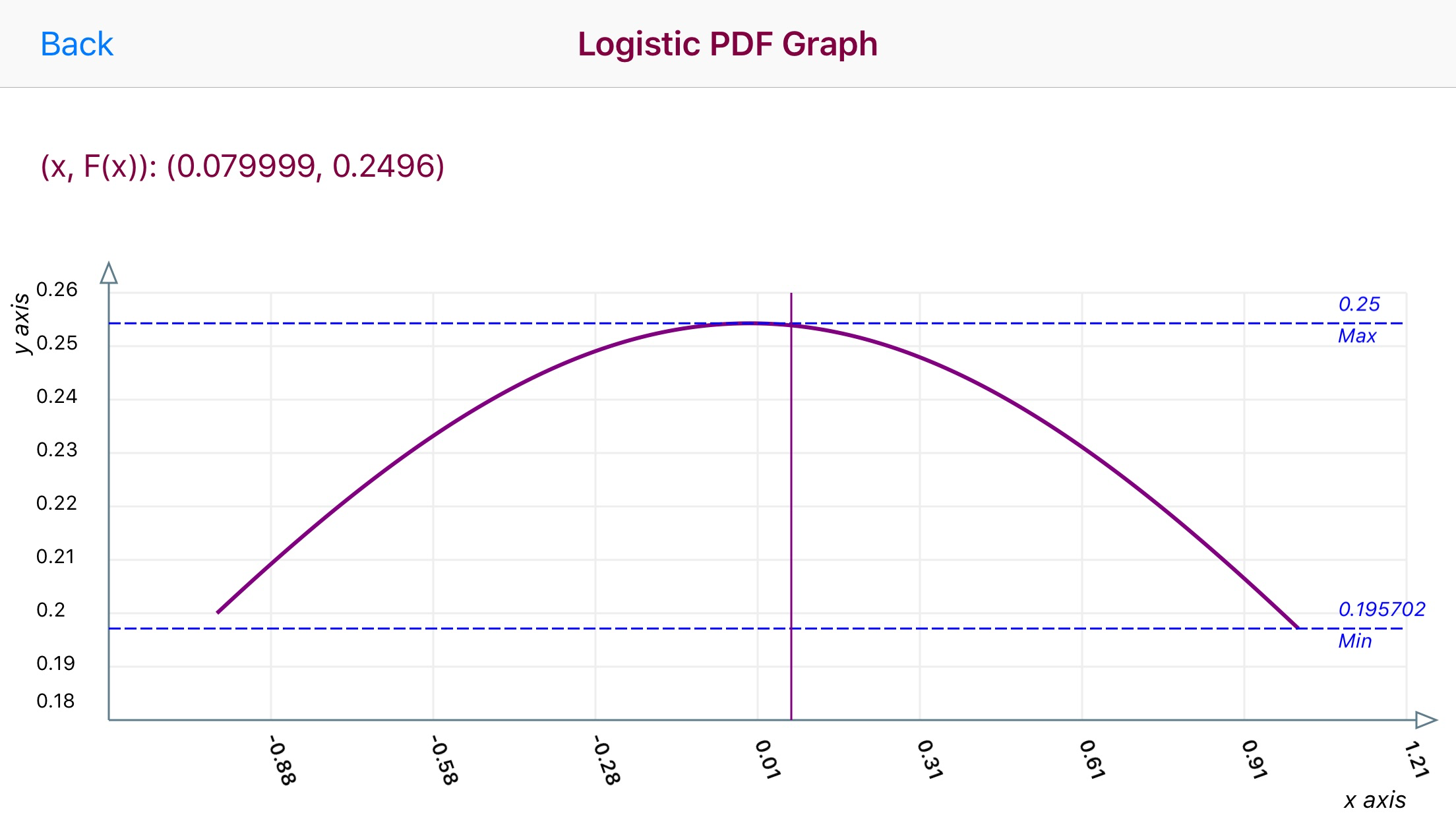This screenshot has width=1456, height=819.
Task: Tap the Back navigation link
Action: [76, 44]
